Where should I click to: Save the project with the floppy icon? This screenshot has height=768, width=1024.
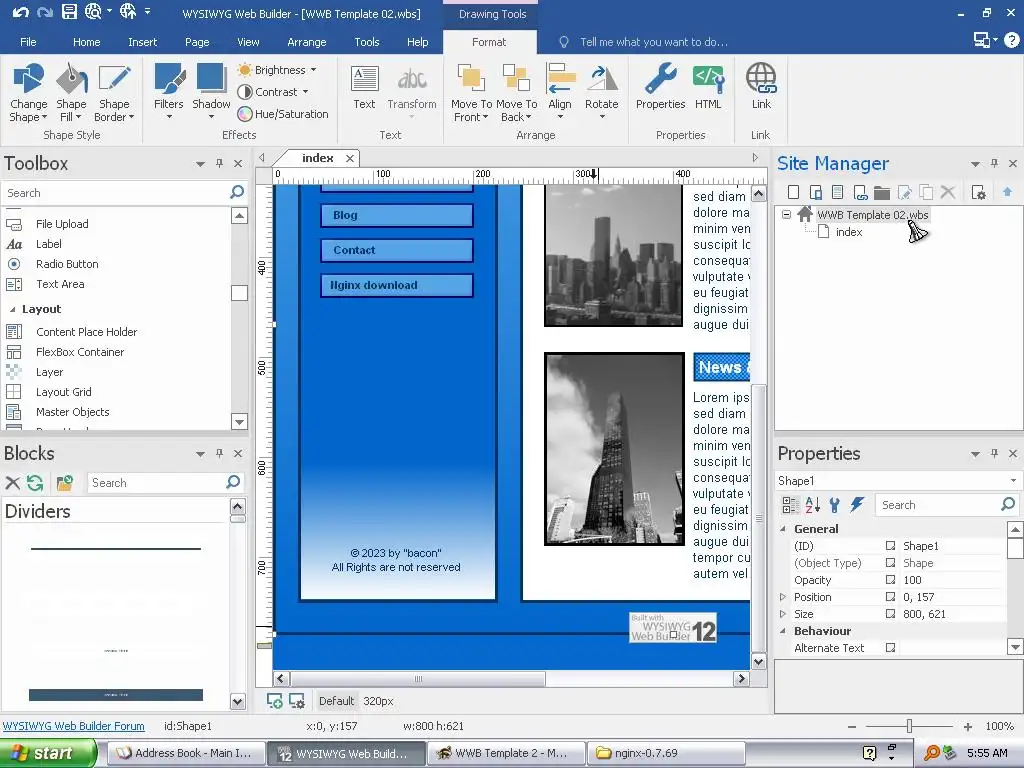pos(69,12)
